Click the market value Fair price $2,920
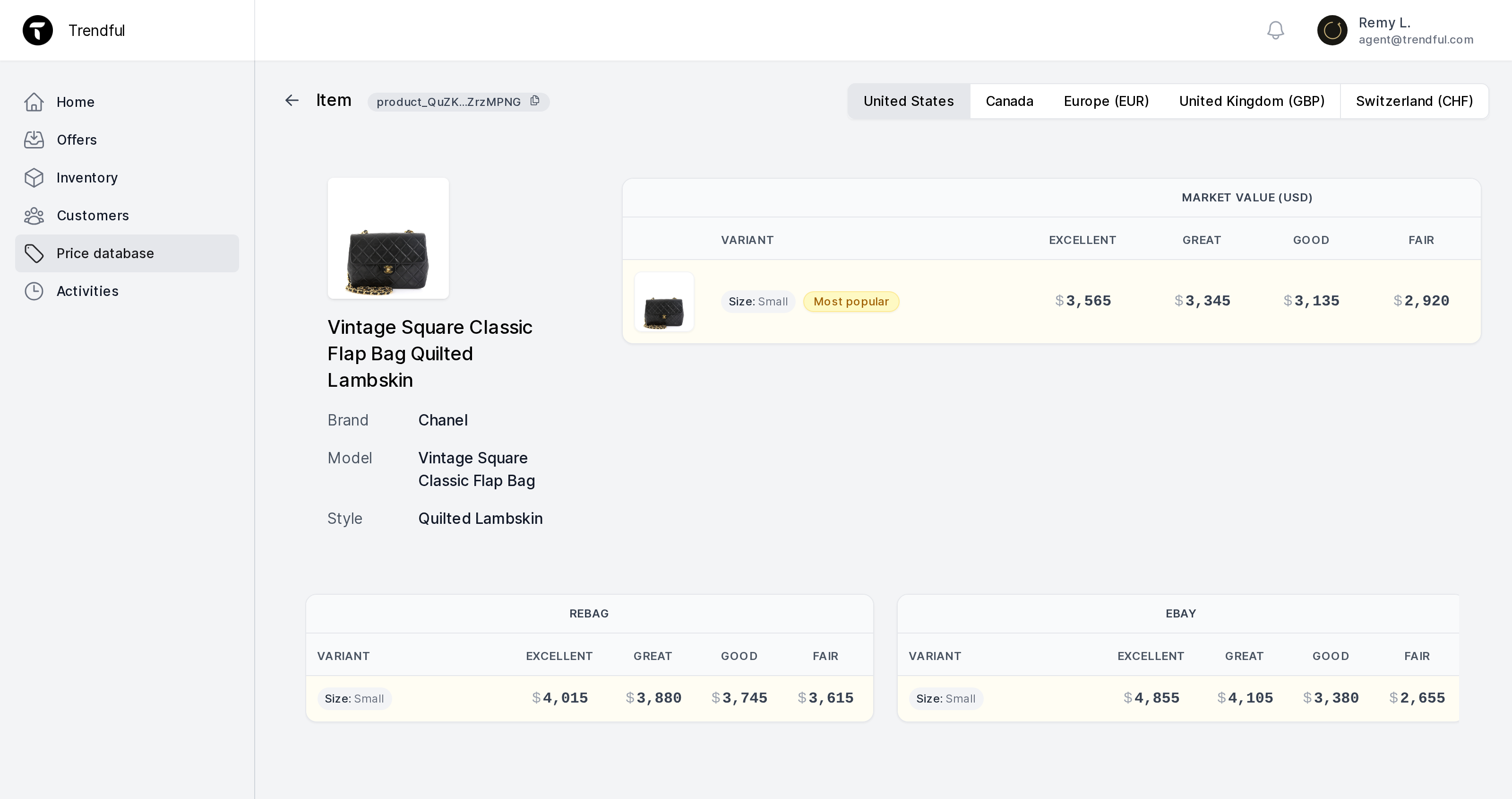 tap(1421, 301)
